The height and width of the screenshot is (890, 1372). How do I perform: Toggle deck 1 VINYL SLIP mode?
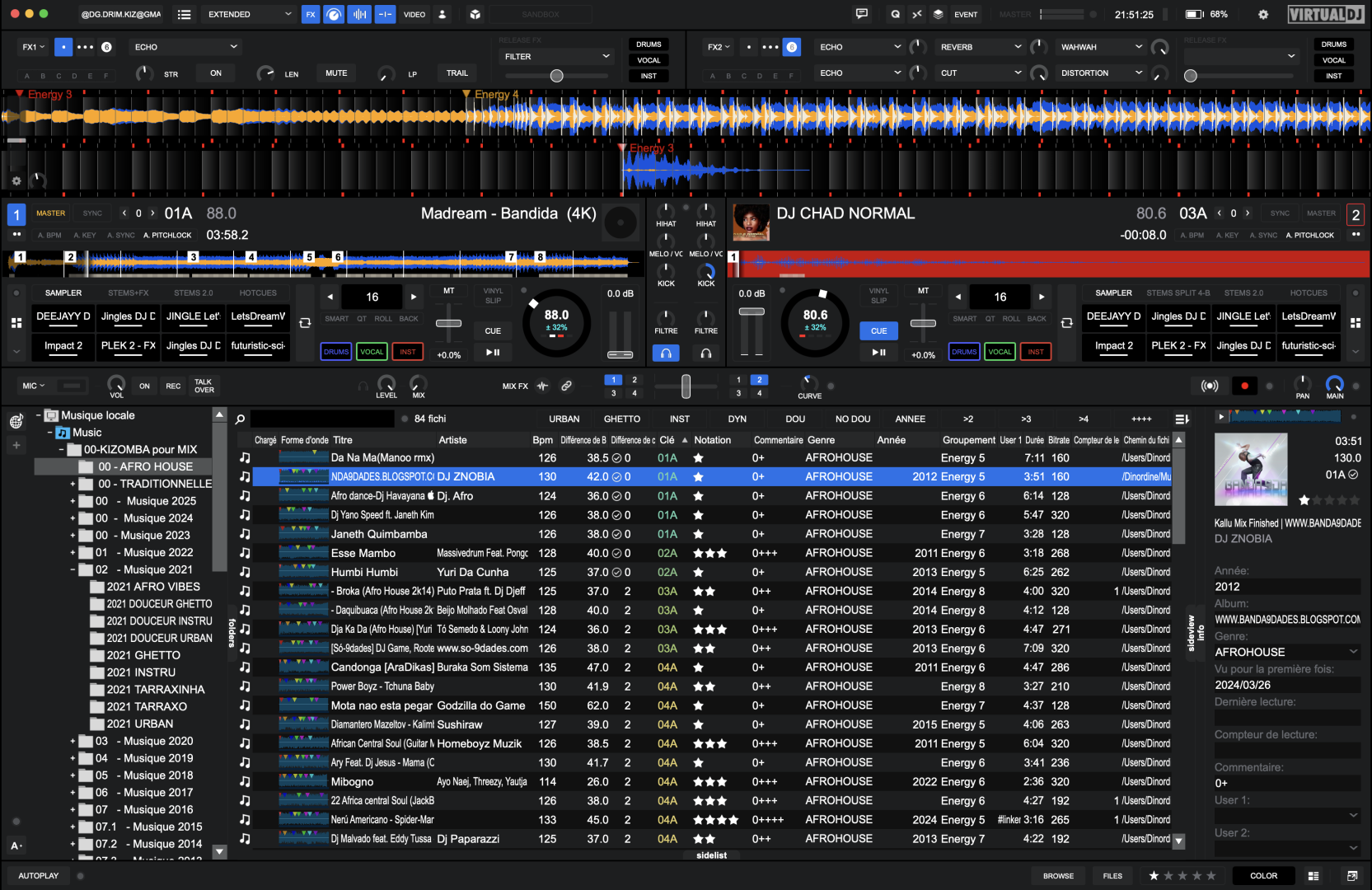click(x=493, y=296)
